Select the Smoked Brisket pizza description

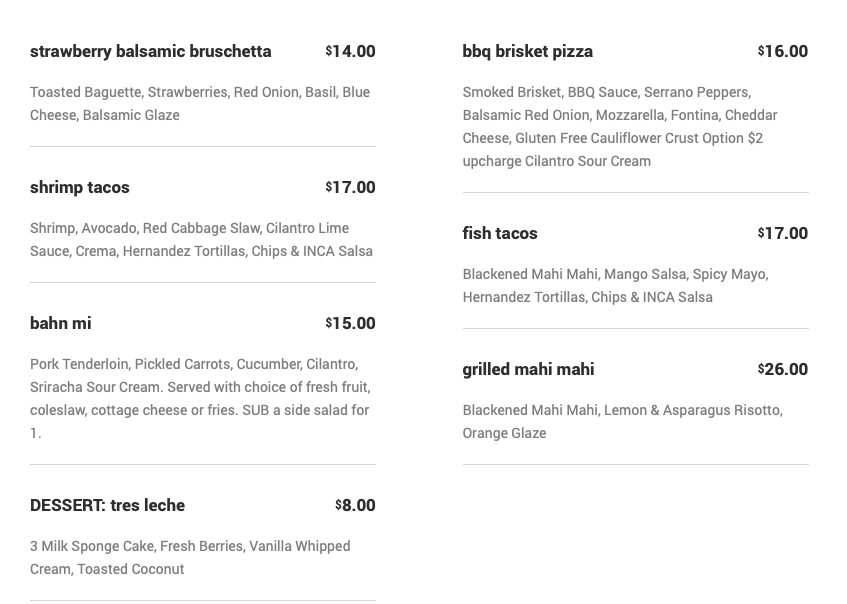tap(620, 126)
